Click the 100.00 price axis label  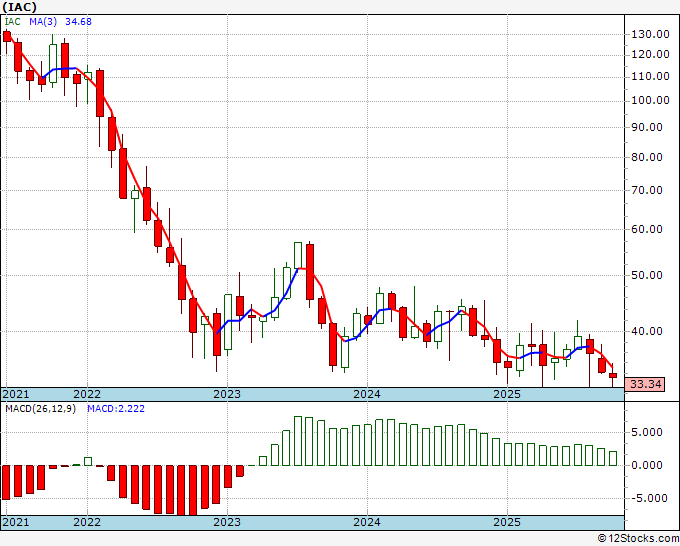click(x=650, y=100)
